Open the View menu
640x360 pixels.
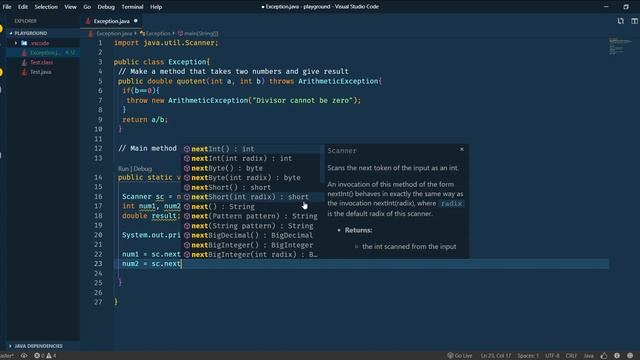click(x=70, y=7)
